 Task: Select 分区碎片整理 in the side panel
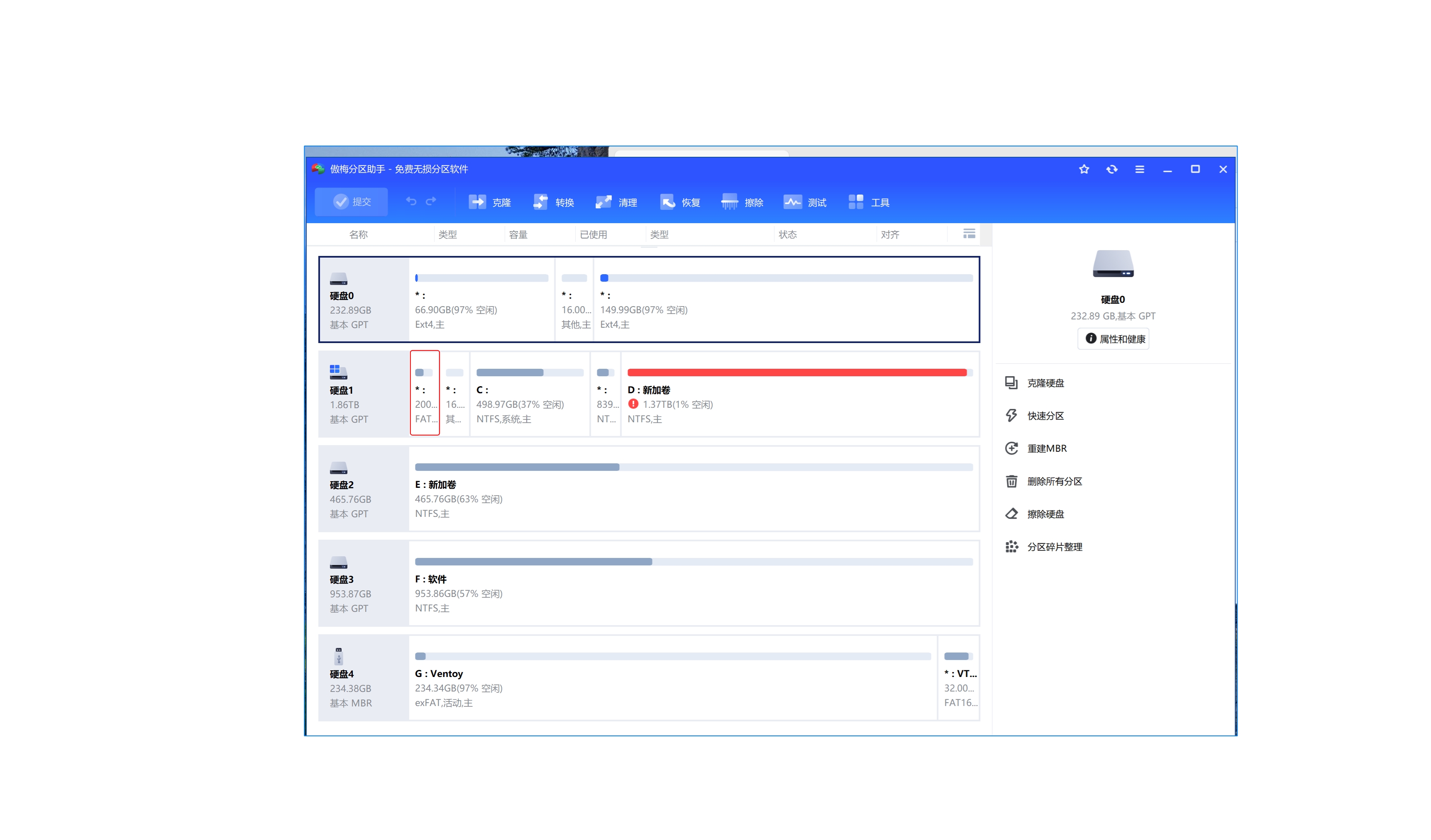pyautogui.click(x=1044, y=547)
